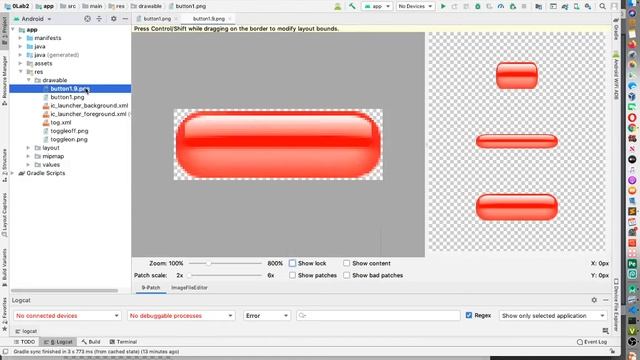This screenshot has height=360, width=640.
Task: Open the Android project view dropdown
Action: point(33,19)
